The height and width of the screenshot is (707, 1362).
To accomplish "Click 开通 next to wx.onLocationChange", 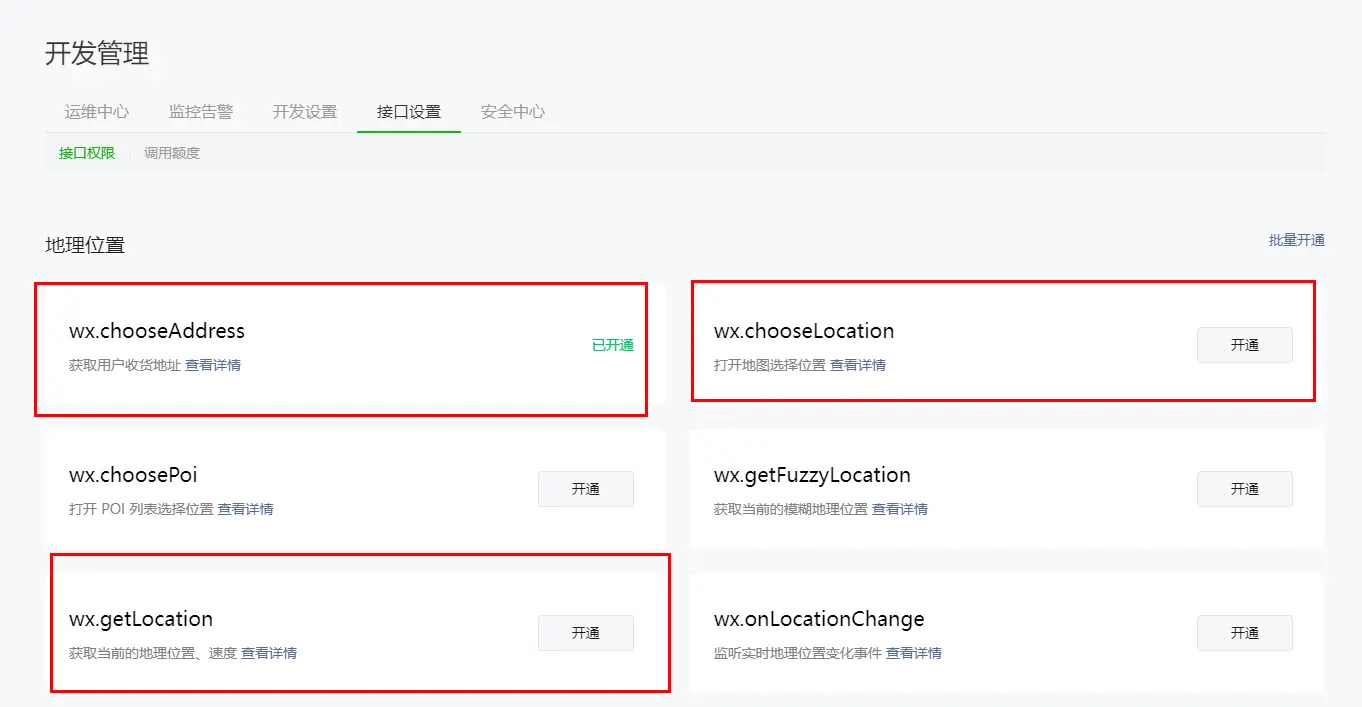I will pyautogui.click(x=1244, y=633).
